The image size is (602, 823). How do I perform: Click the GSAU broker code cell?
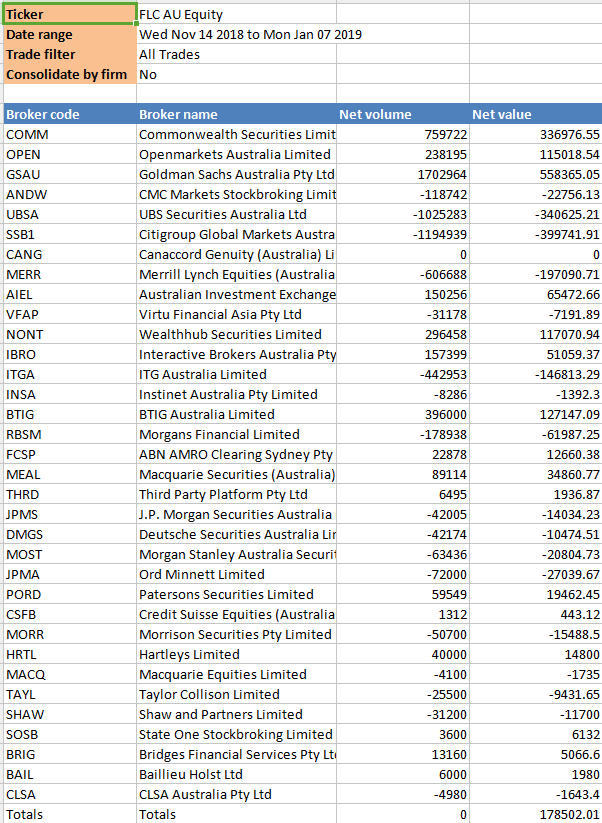pyautogui.click(x=69, y=174)
